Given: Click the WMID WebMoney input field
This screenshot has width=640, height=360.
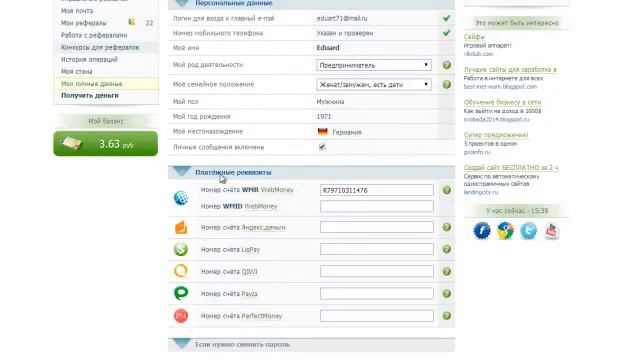Looking at the screenshot, I should [377, 206].
